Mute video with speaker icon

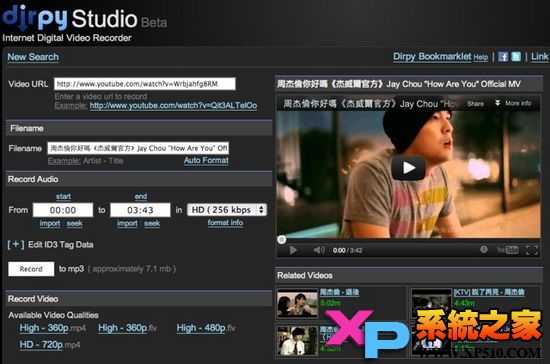point(319,250)
